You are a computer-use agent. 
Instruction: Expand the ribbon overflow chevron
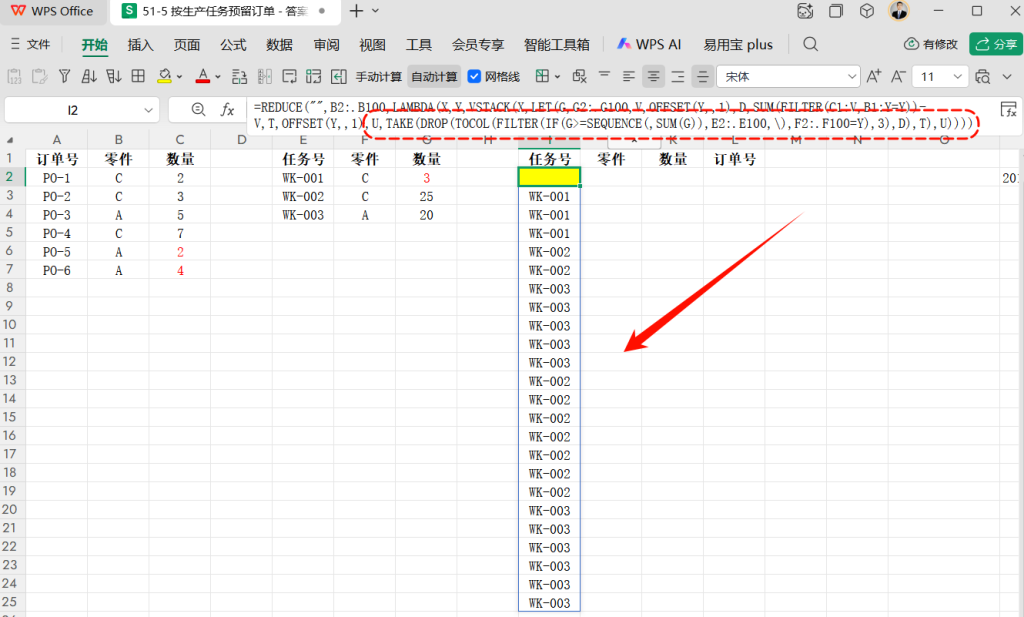(x=1007, y=76)
